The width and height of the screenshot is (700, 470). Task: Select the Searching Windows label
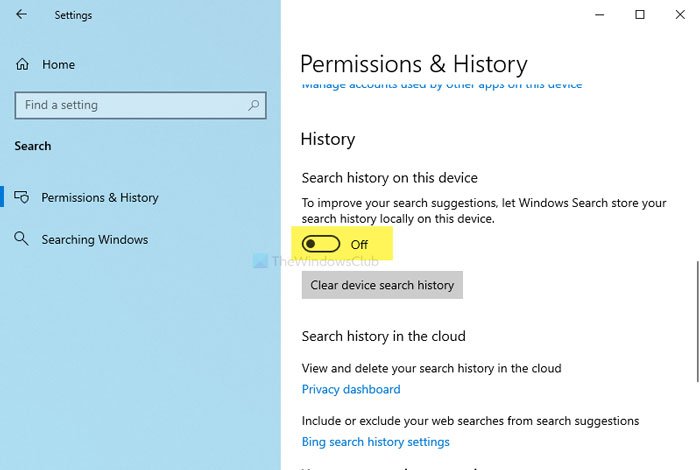[94, 240]
